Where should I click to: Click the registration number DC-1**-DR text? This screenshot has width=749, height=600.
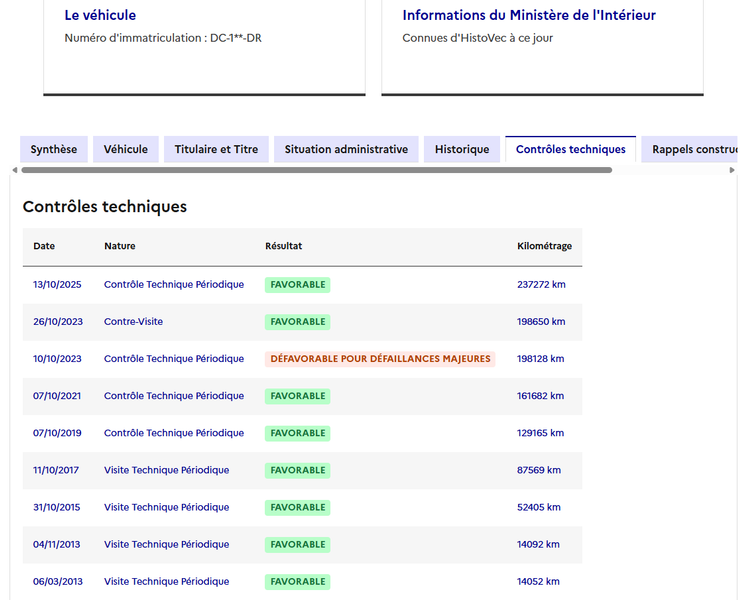coord(236,38)
